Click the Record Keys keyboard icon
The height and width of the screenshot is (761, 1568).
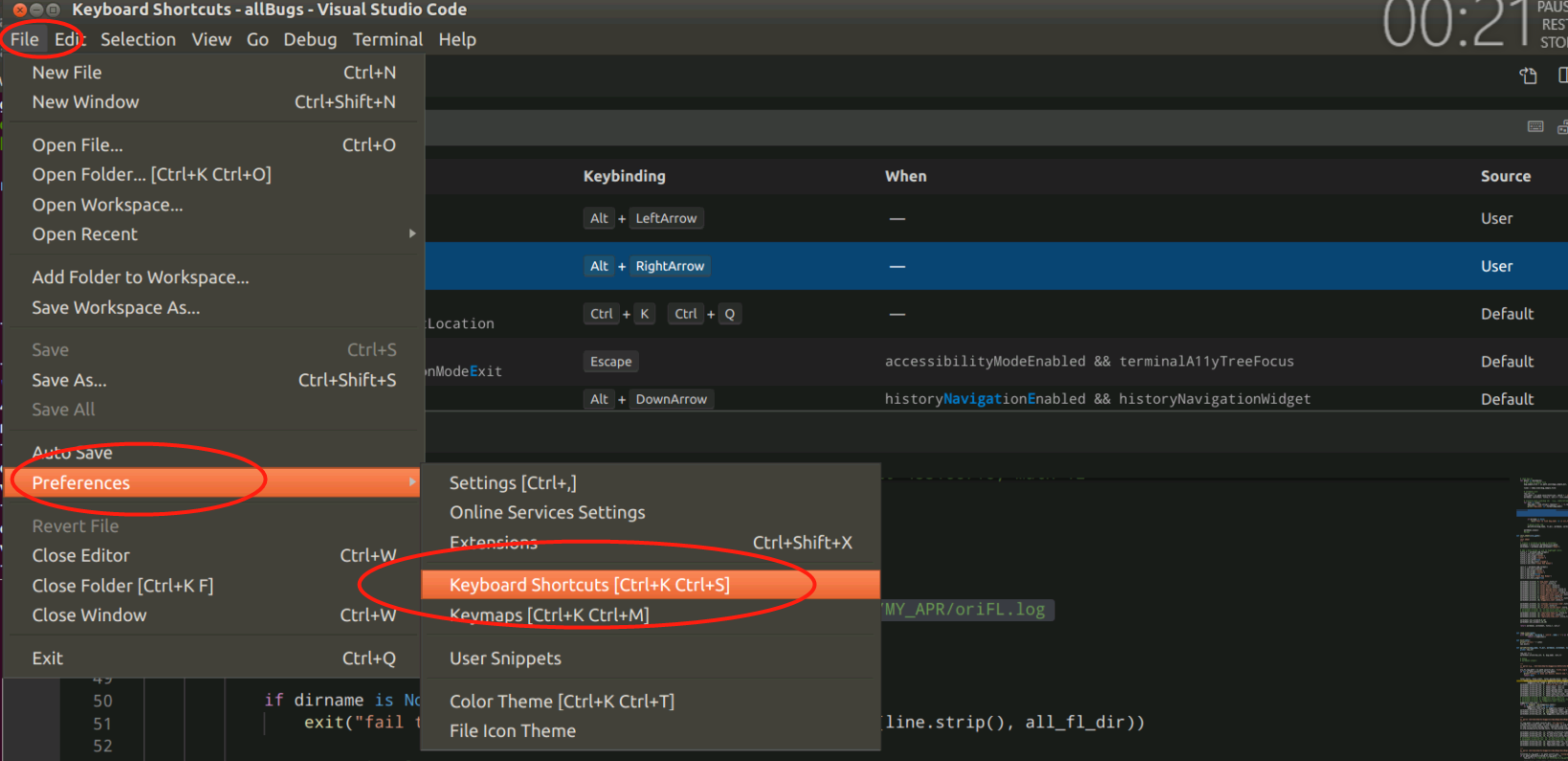coord(1535,126)
